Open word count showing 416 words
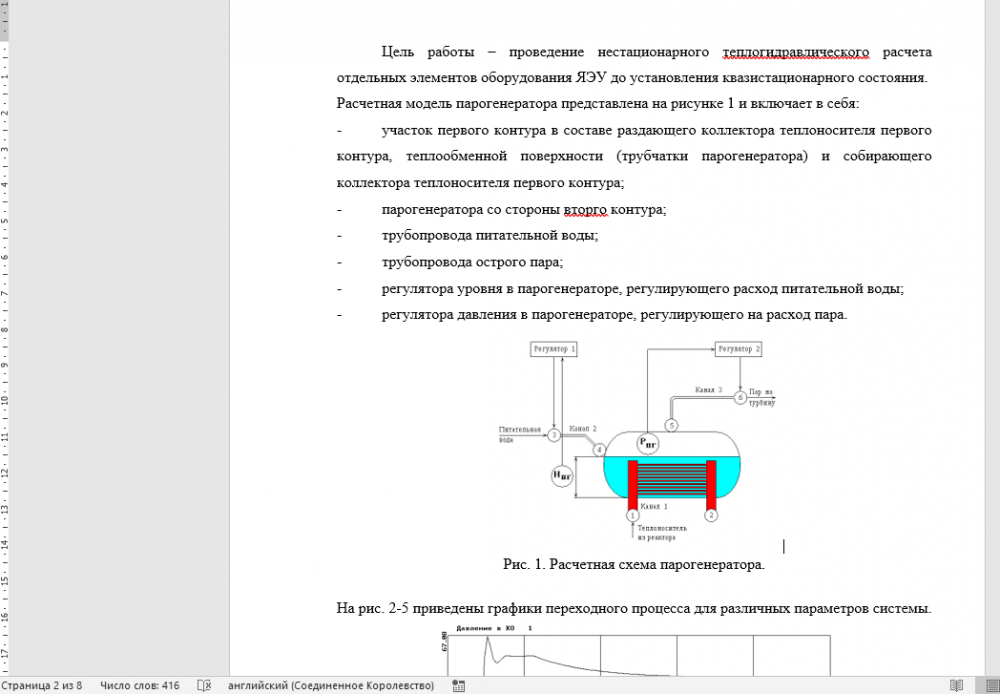 [140, 685]
